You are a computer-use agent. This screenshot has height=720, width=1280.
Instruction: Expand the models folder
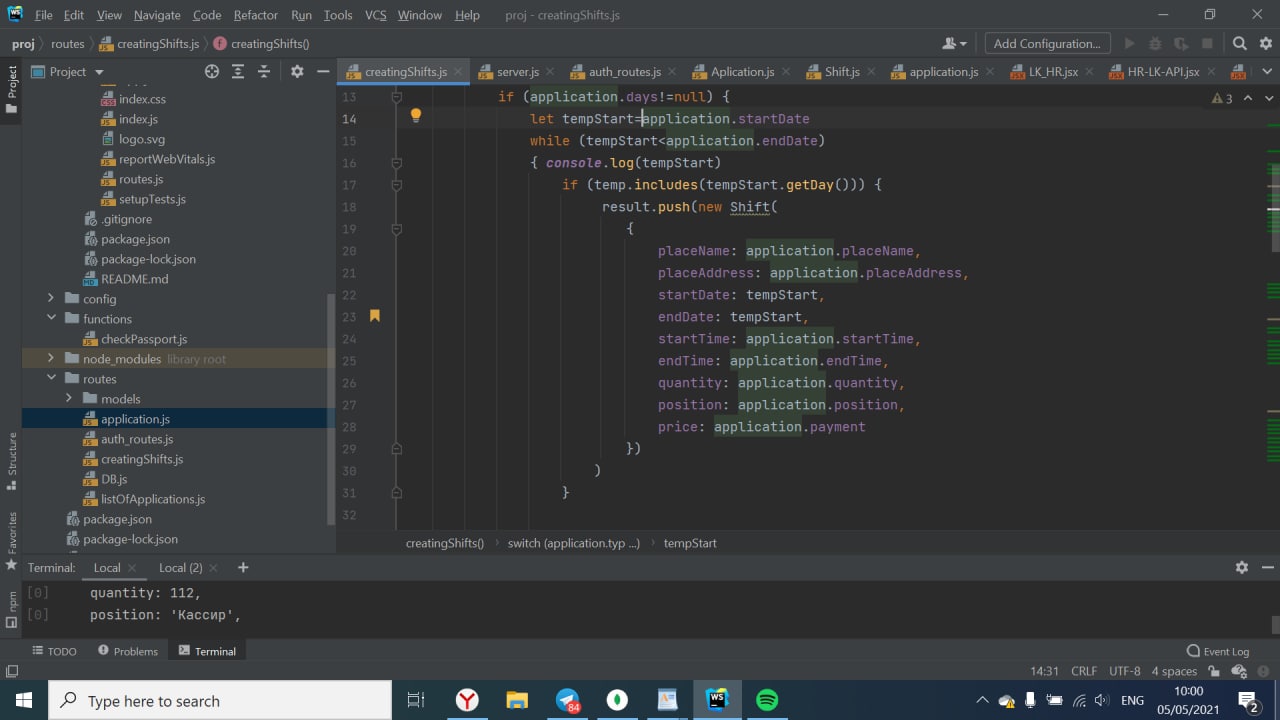pos(69,399)
